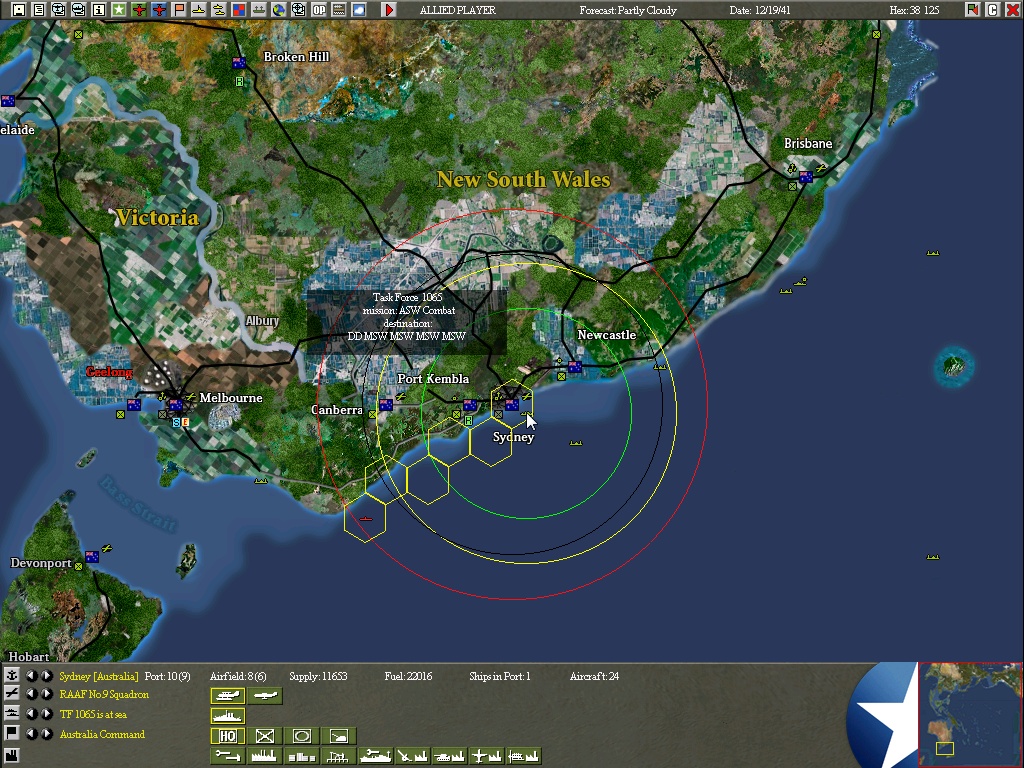The width and height of the screenshot is (1024, 768).
Task: Click the aircraft row icon in bottom panel
Action: pyautogui.click(x=12, y=694)
